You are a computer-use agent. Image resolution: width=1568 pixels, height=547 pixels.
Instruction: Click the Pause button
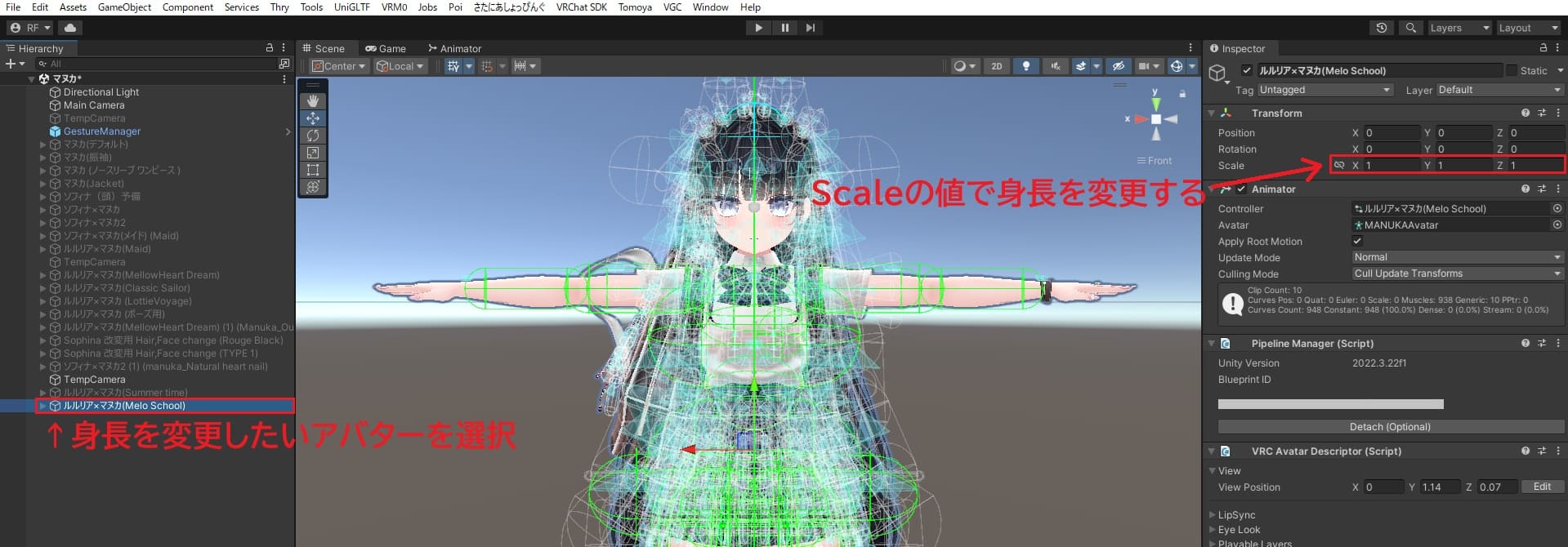coord(784,28)
